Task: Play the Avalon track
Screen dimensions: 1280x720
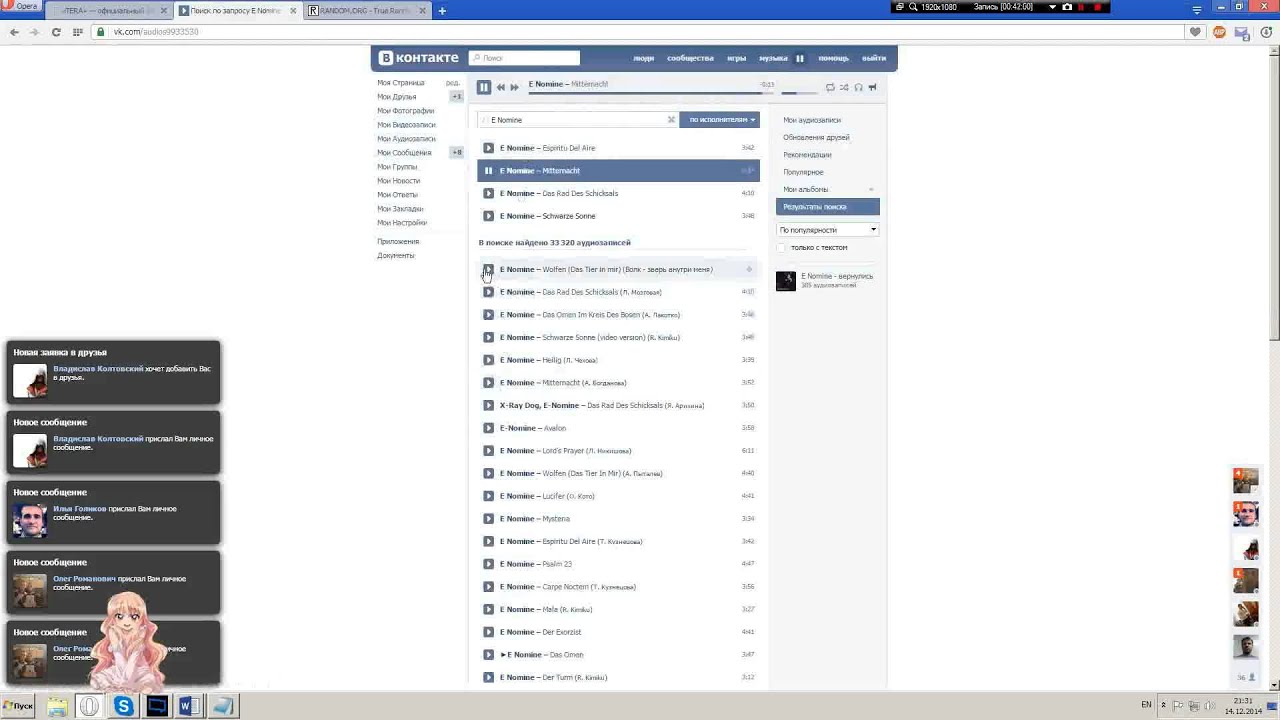Action: point(488,428)
